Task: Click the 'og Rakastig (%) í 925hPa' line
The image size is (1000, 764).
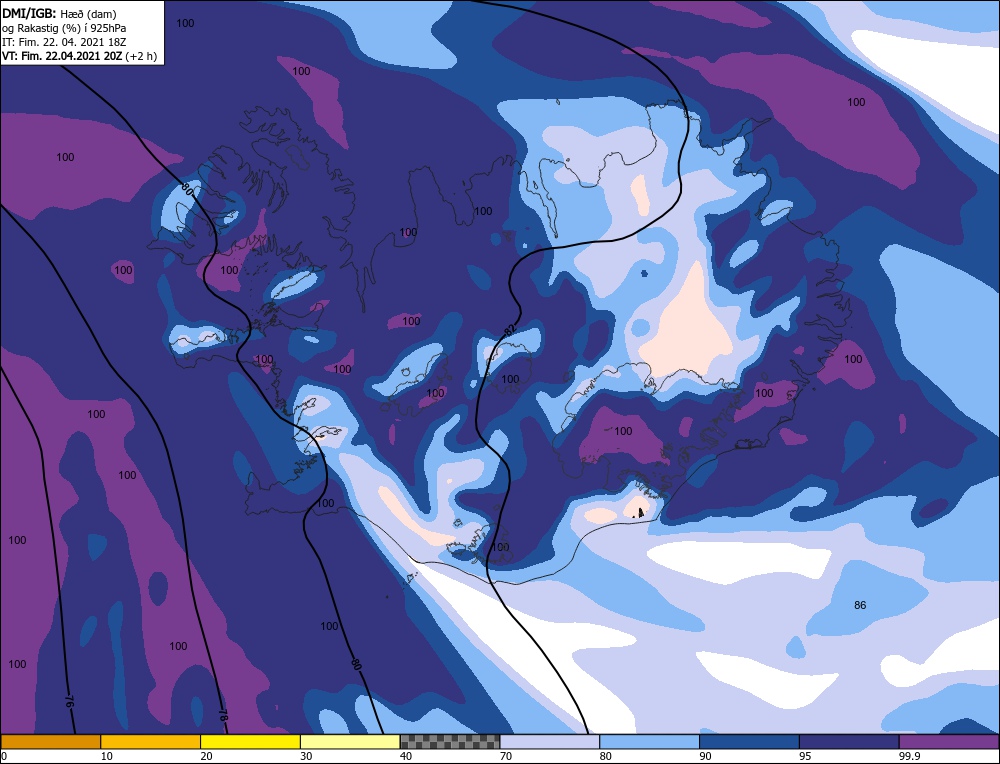Action: point(64,27)
